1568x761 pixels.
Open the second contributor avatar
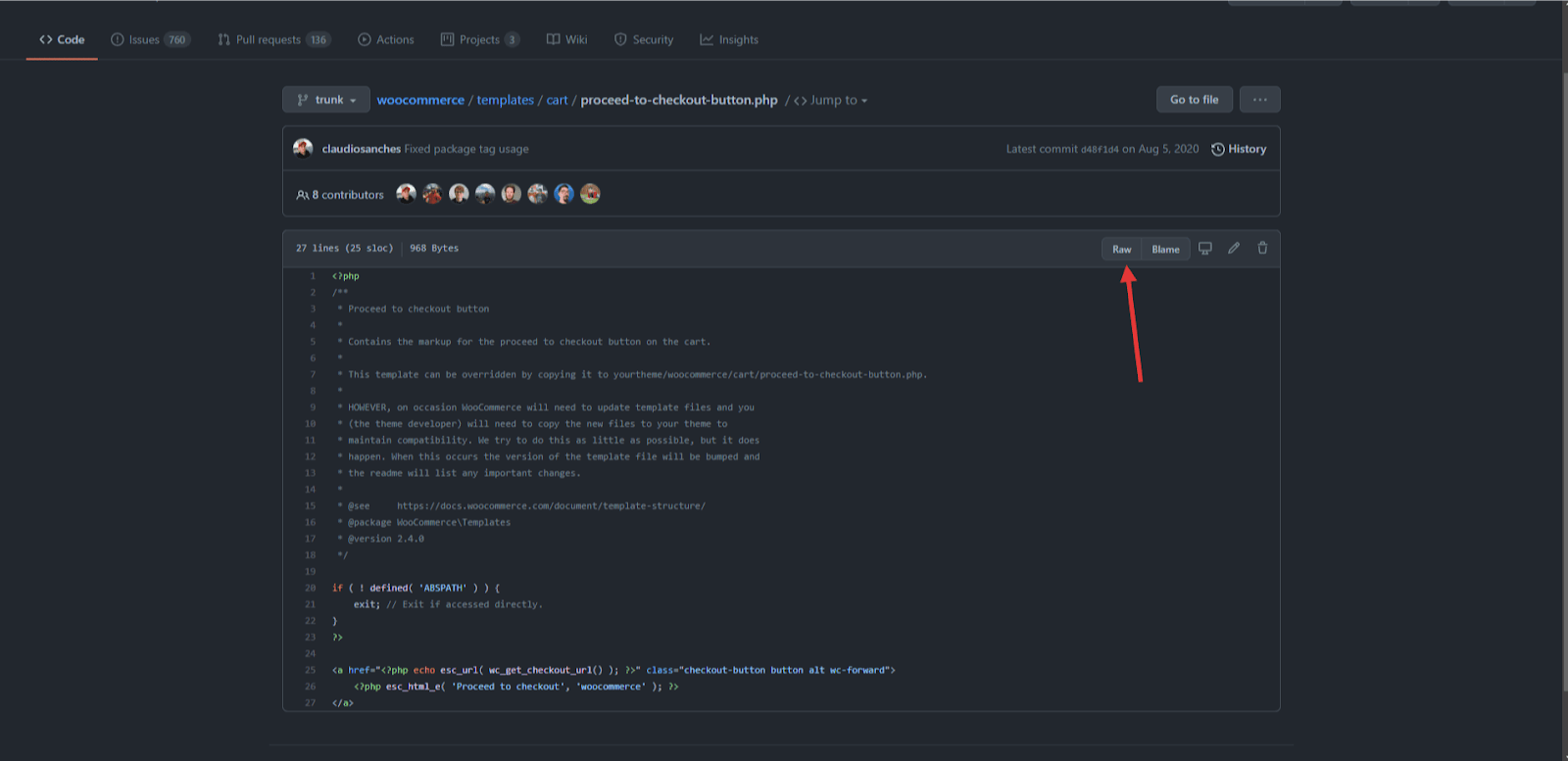click(432, 194)
